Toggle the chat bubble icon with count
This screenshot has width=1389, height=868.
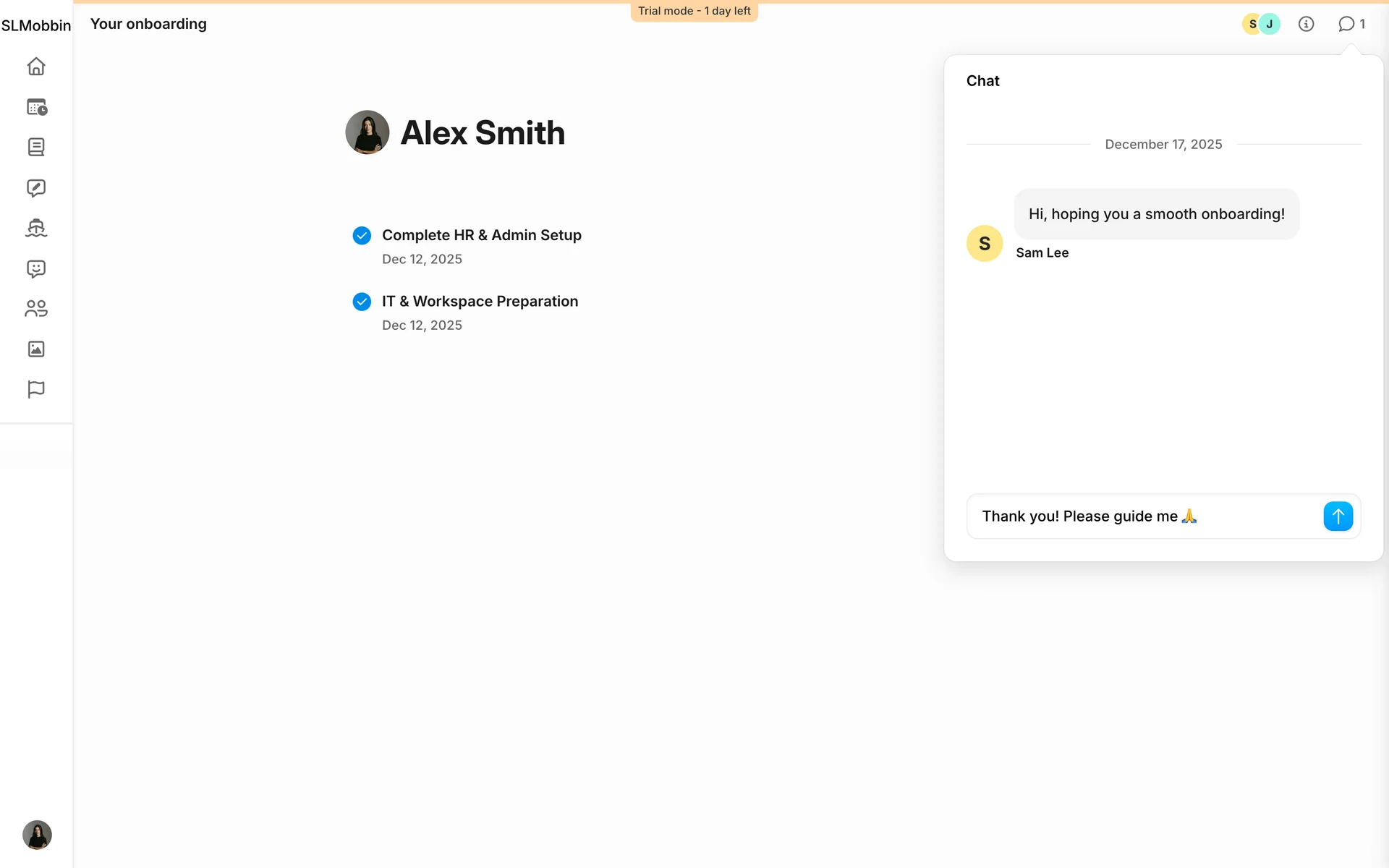(x=1351, y=24)
